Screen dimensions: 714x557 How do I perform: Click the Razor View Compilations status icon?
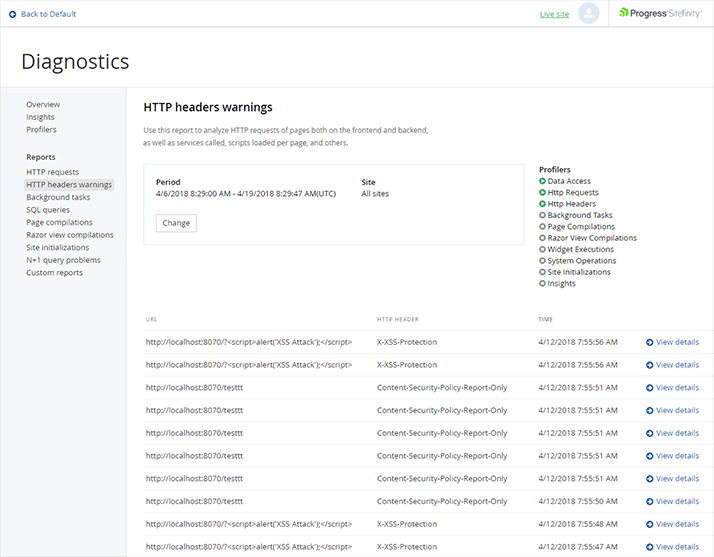point(542,238)
